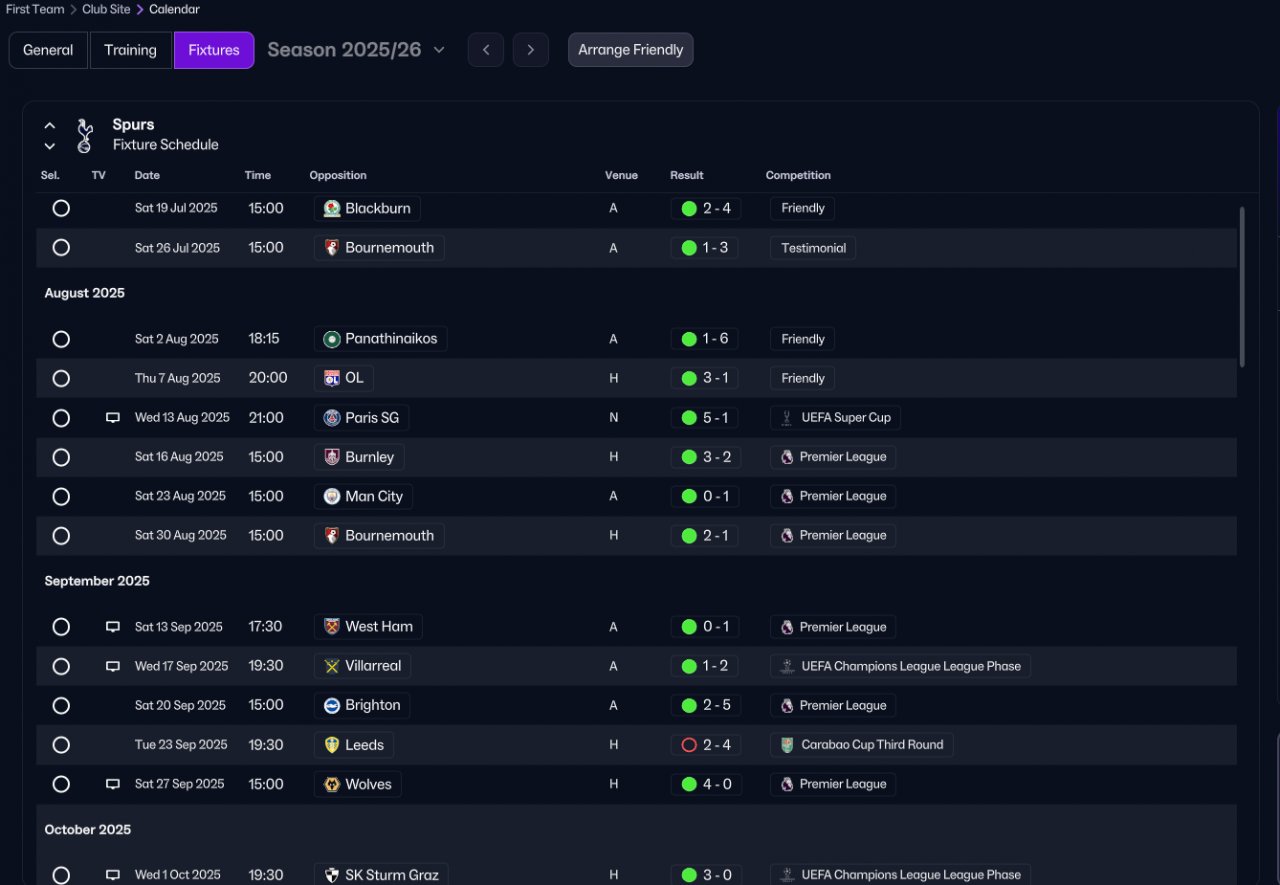Select the radio button for Burnley fixture
This screenshot has height=885, width=1280.
pyautogui.click(x=61, y=457)
